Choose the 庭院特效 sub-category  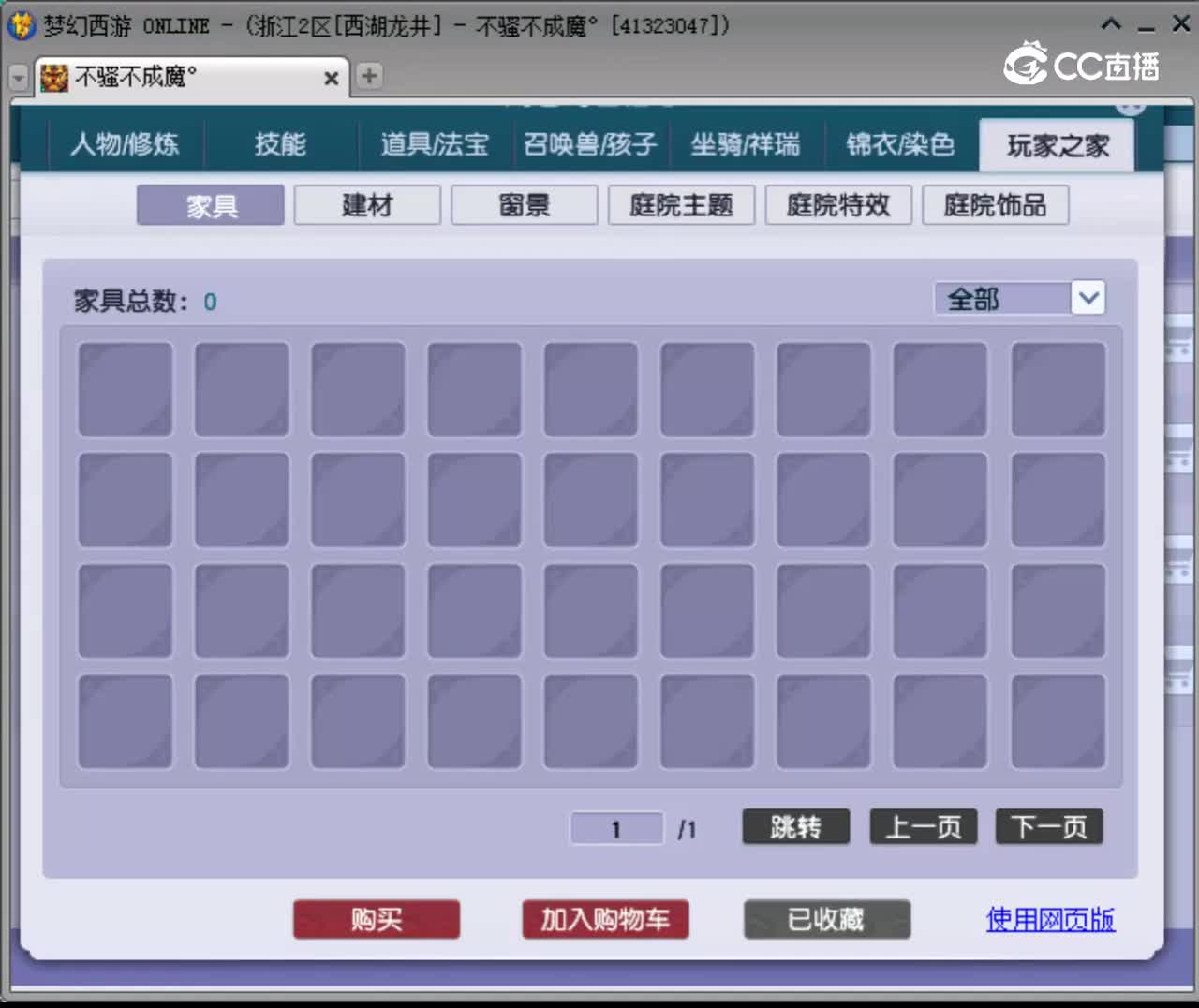(x=838, y=205)
